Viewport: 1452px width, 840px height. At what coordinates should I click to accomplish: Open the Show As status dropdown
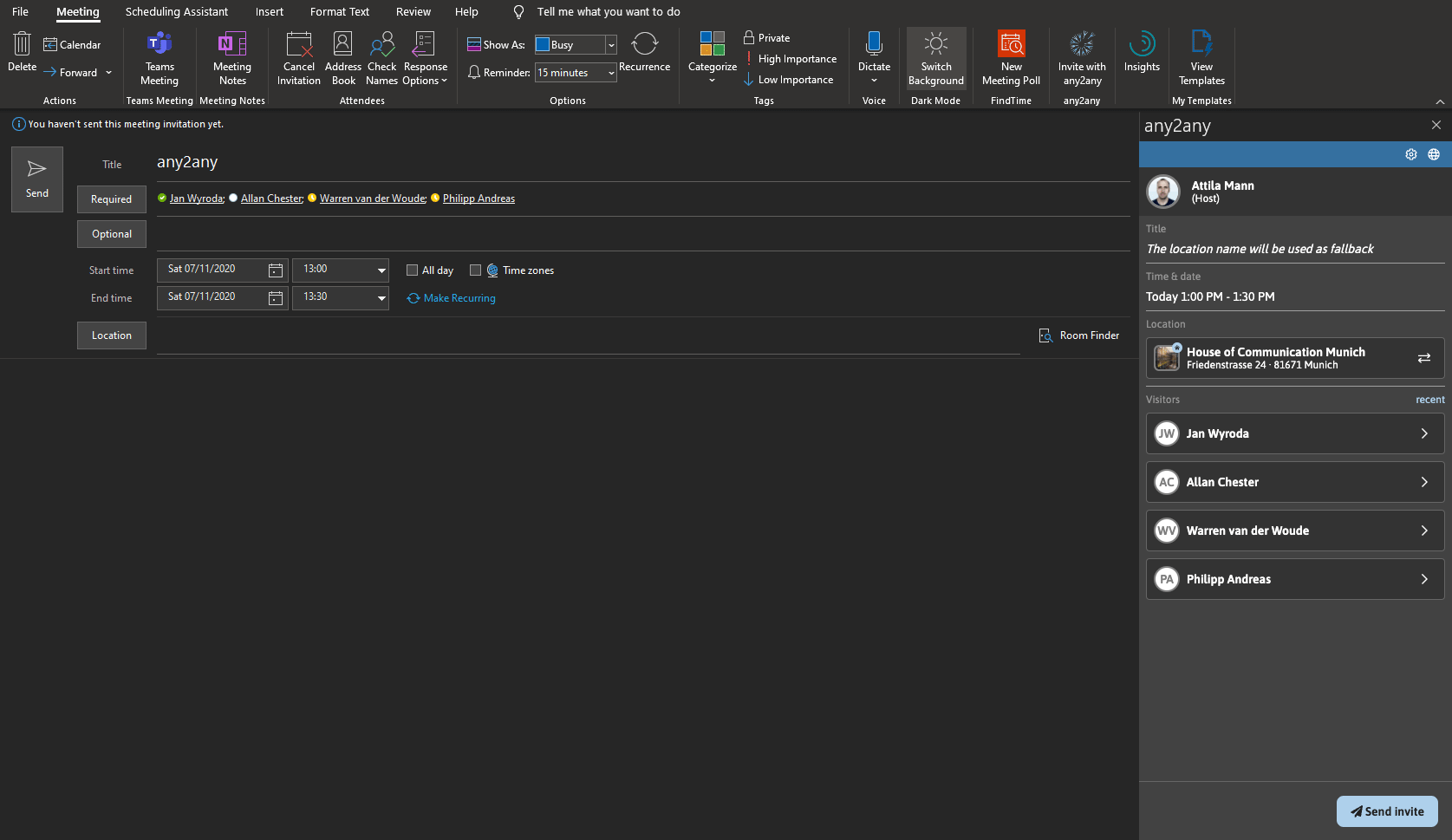click(610, 44)
